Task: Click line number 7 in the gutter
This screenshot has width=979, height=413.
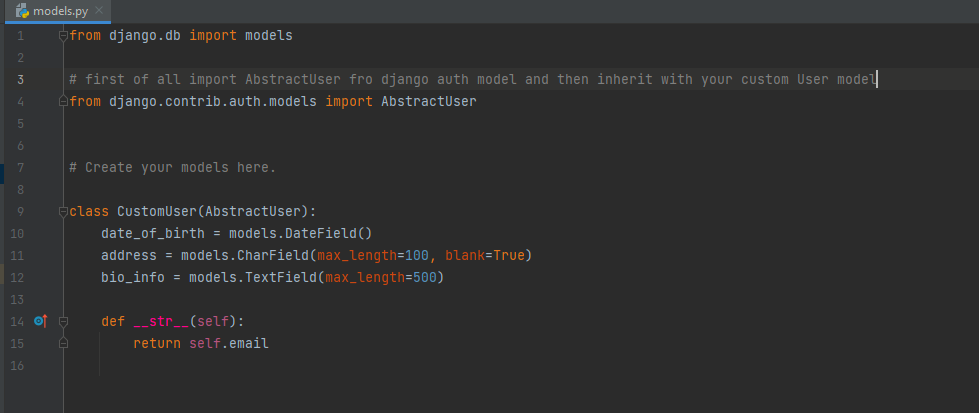Action: [21, 167]
